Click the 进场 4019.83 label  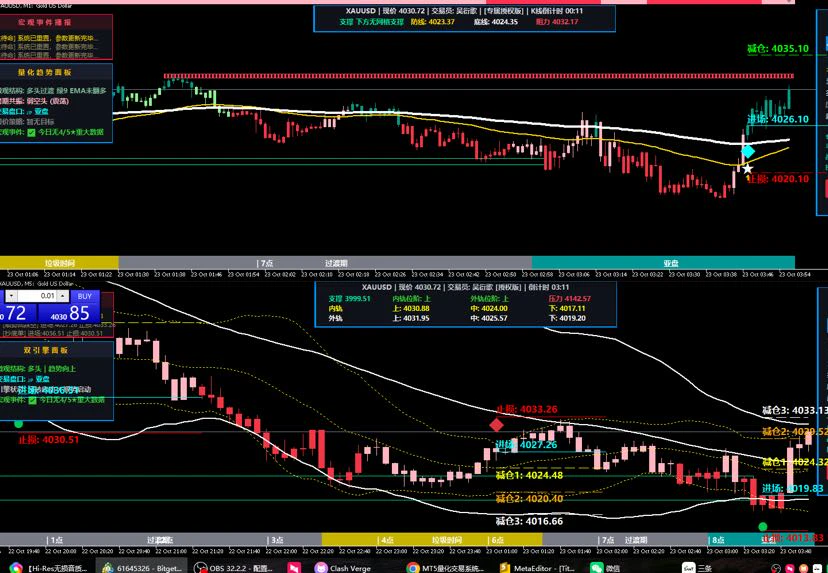tap(793, 489)
